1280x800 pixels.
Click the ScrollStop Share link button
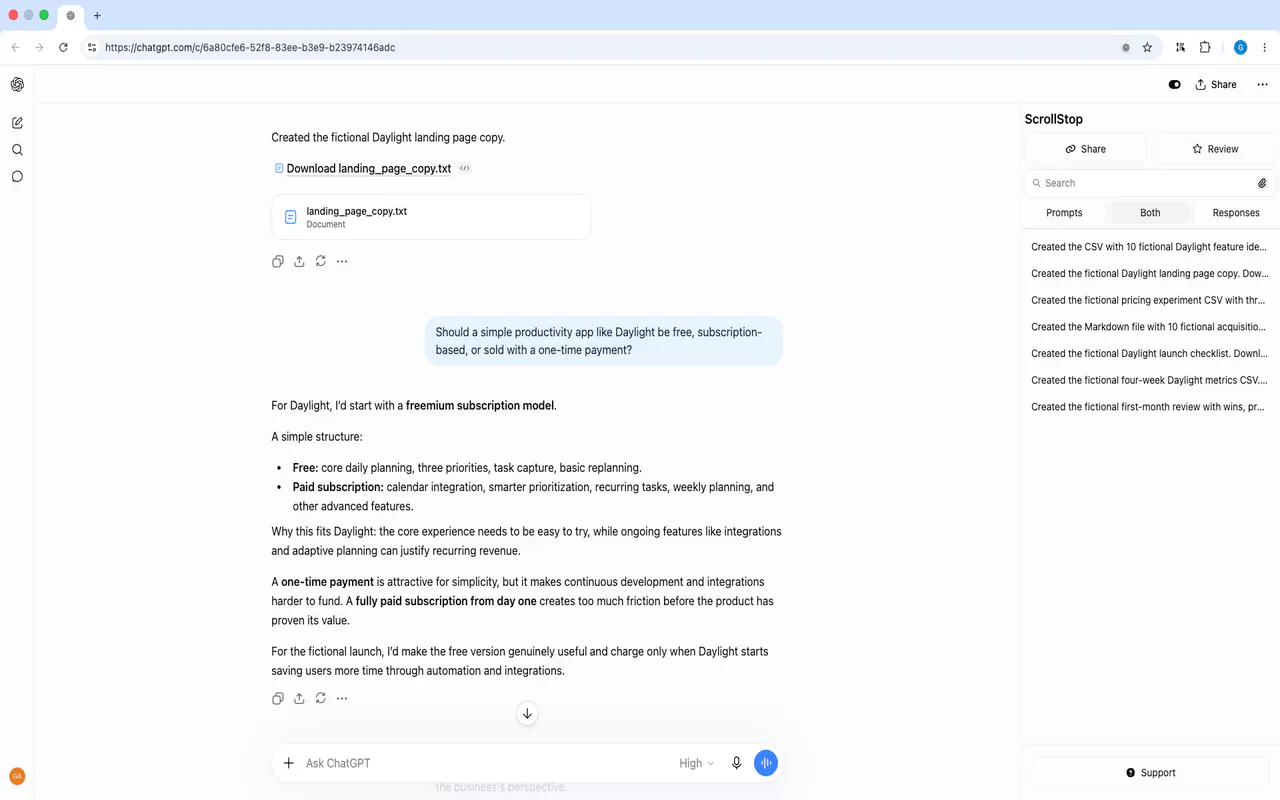tap(1086, 149)
